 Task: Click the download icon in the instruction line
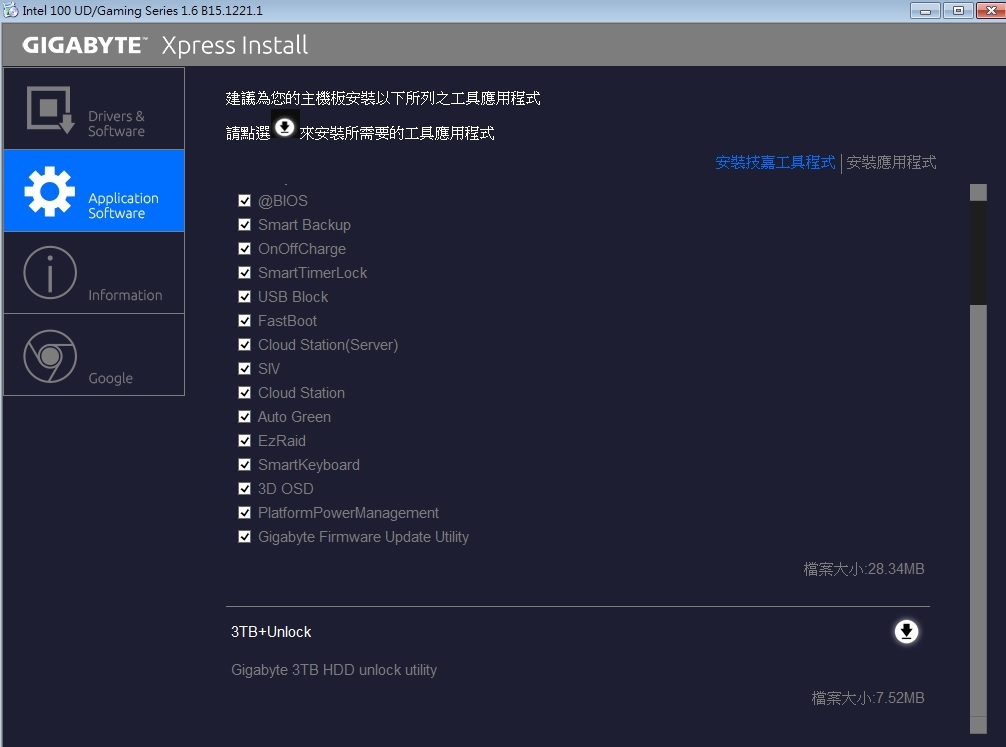[284, 128]
